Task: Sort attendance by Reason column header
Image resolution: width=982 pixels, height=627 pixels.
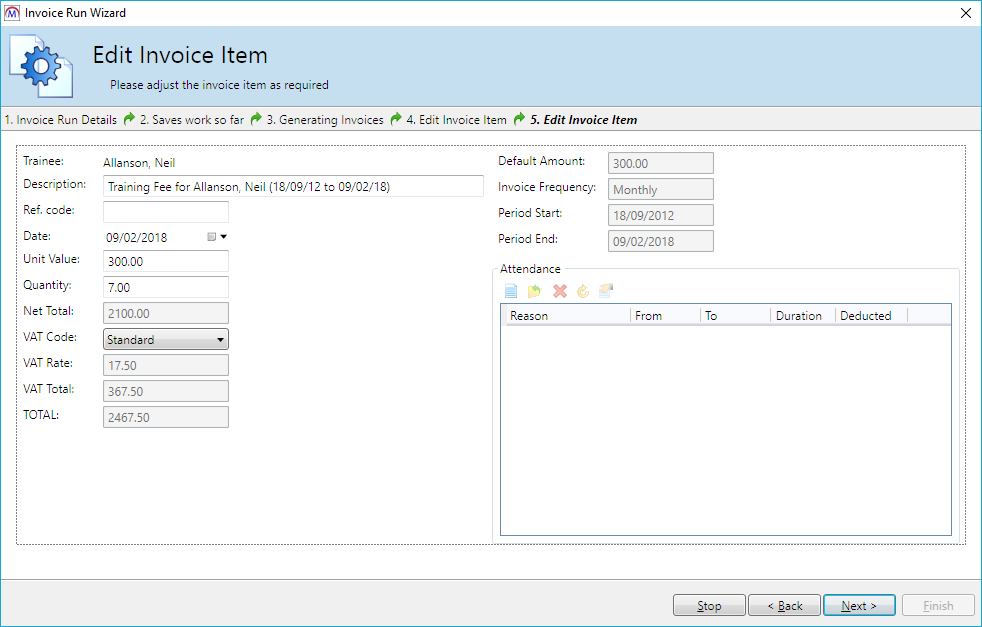Action: [x=565, y=316]
